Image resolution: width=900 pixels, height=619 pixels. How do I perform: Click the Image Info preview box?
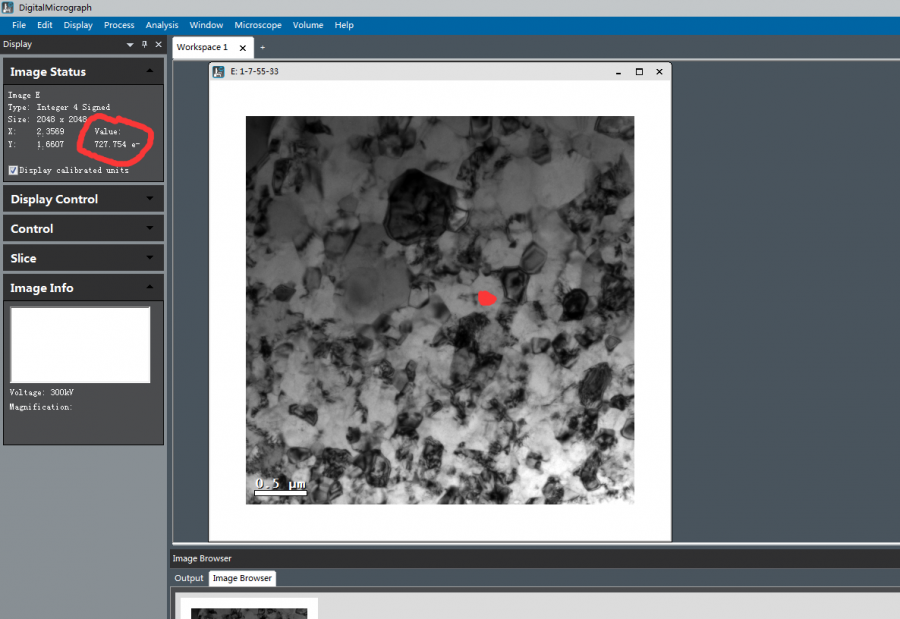tap(80, 345)
